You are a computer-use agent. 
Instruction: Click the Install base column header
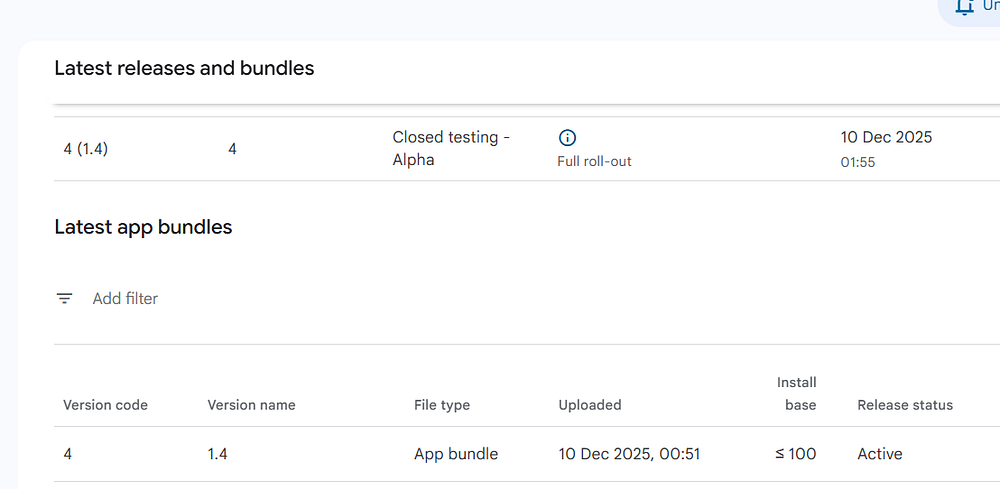pyautogui.click(x=797, y=393)
